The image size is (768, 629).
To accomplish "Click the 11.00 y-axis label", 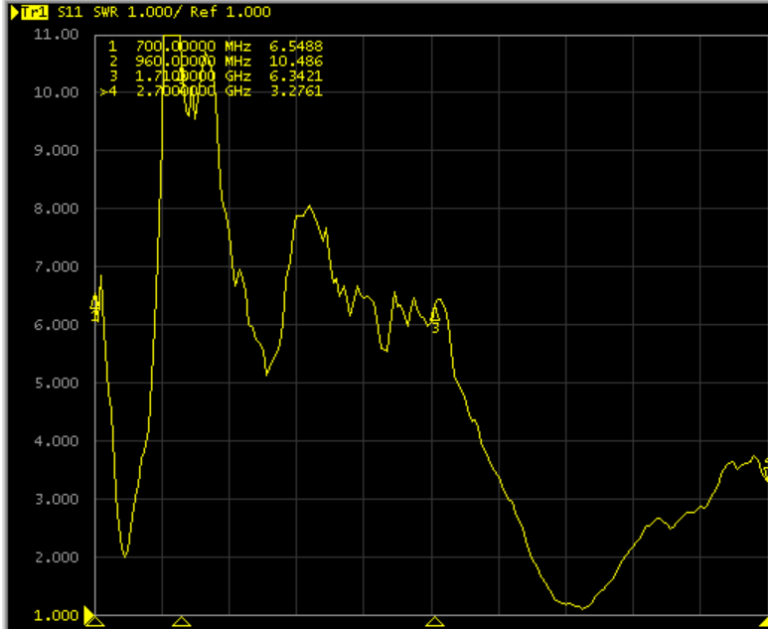I will (x=56, y=34).
